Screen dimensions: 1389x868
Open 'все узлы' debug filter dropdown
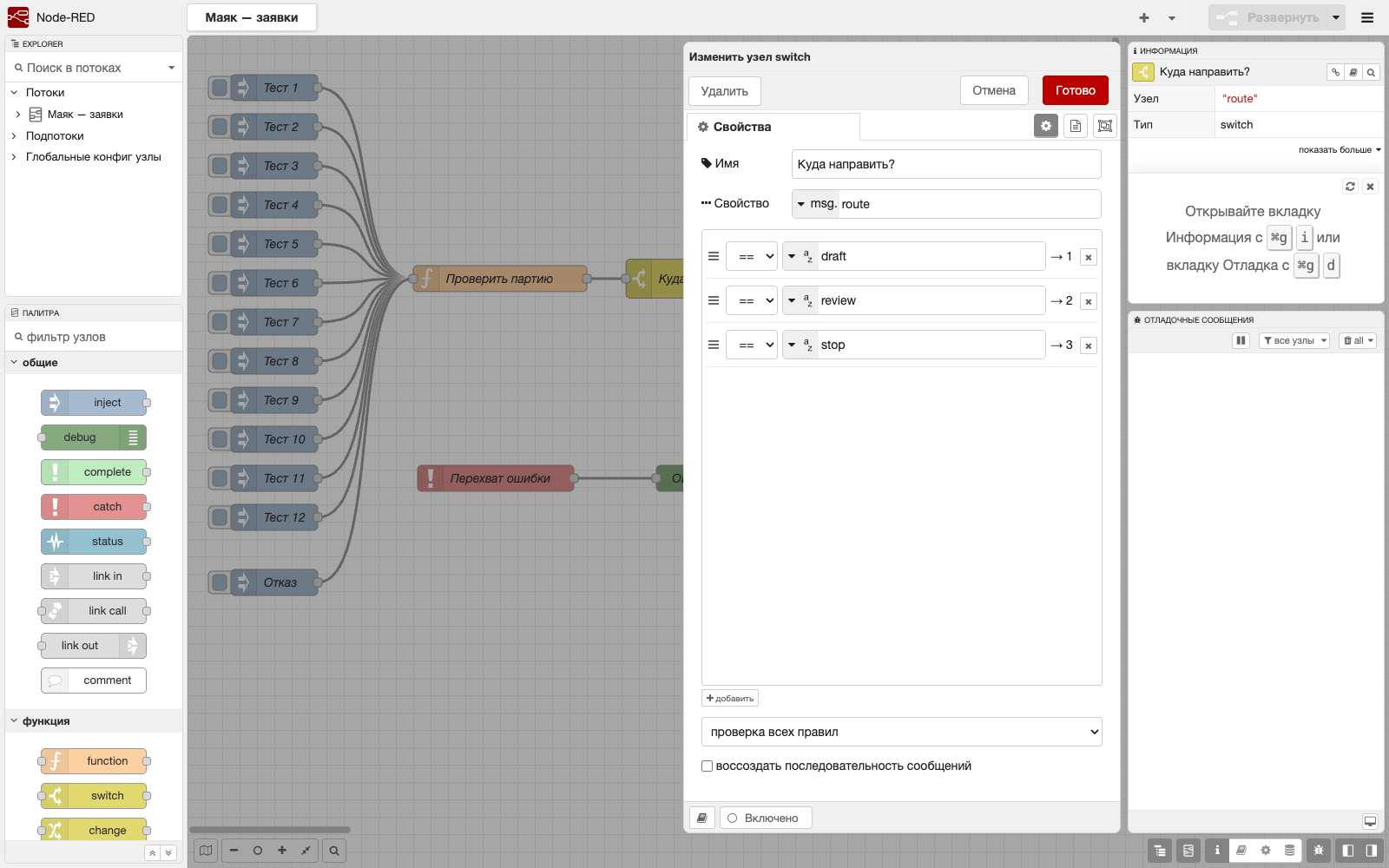[x=1294, y=340]
